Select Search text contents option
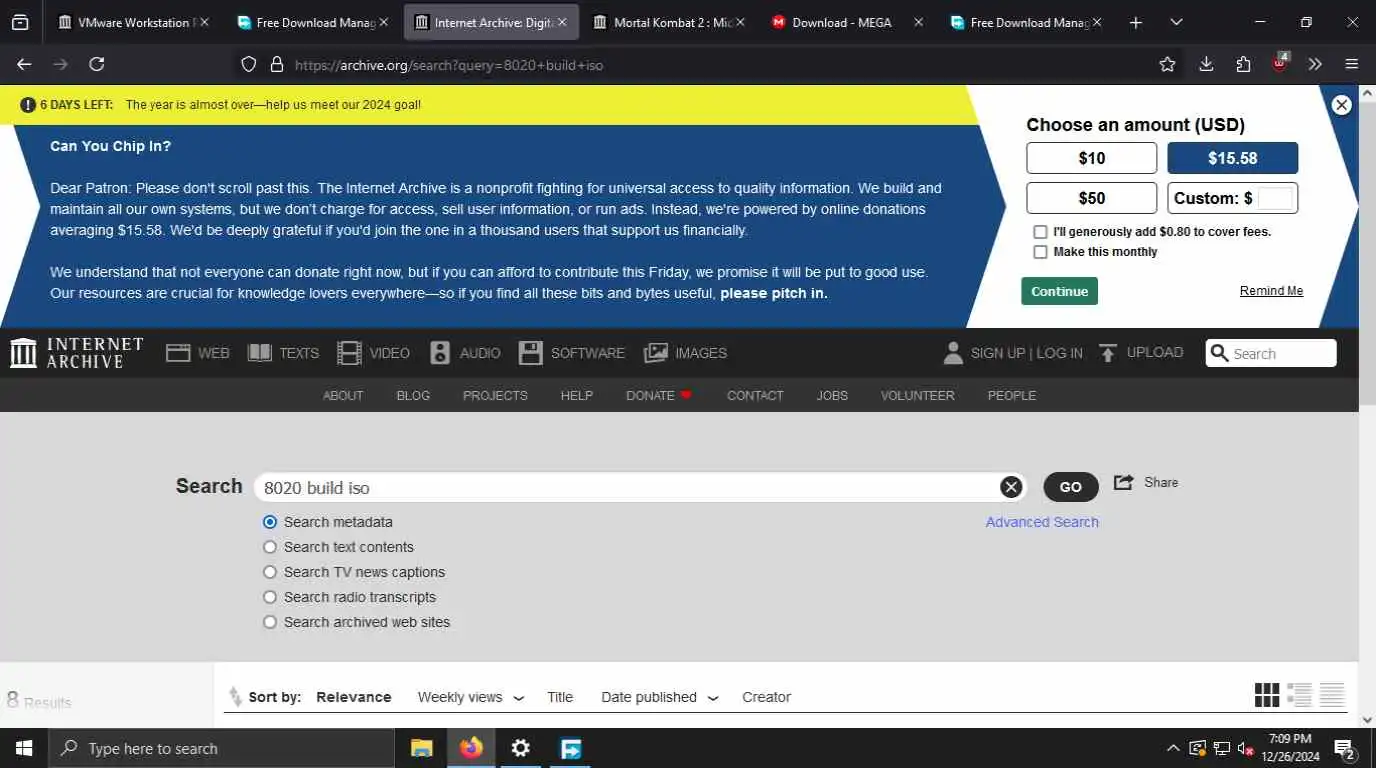This screenshot has height=768, width=1376. [x=270, y=547]
